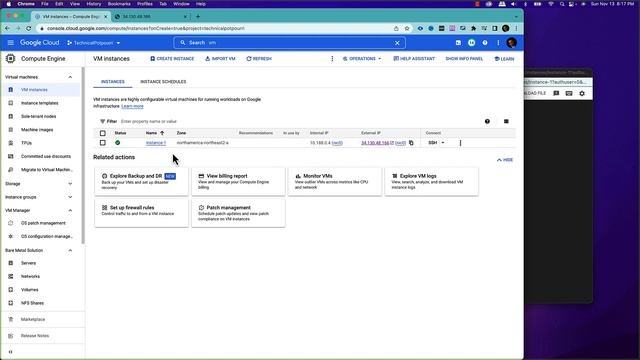
Task: Open toolbar more actions three-dot menu
Action: tap(332, 59)
